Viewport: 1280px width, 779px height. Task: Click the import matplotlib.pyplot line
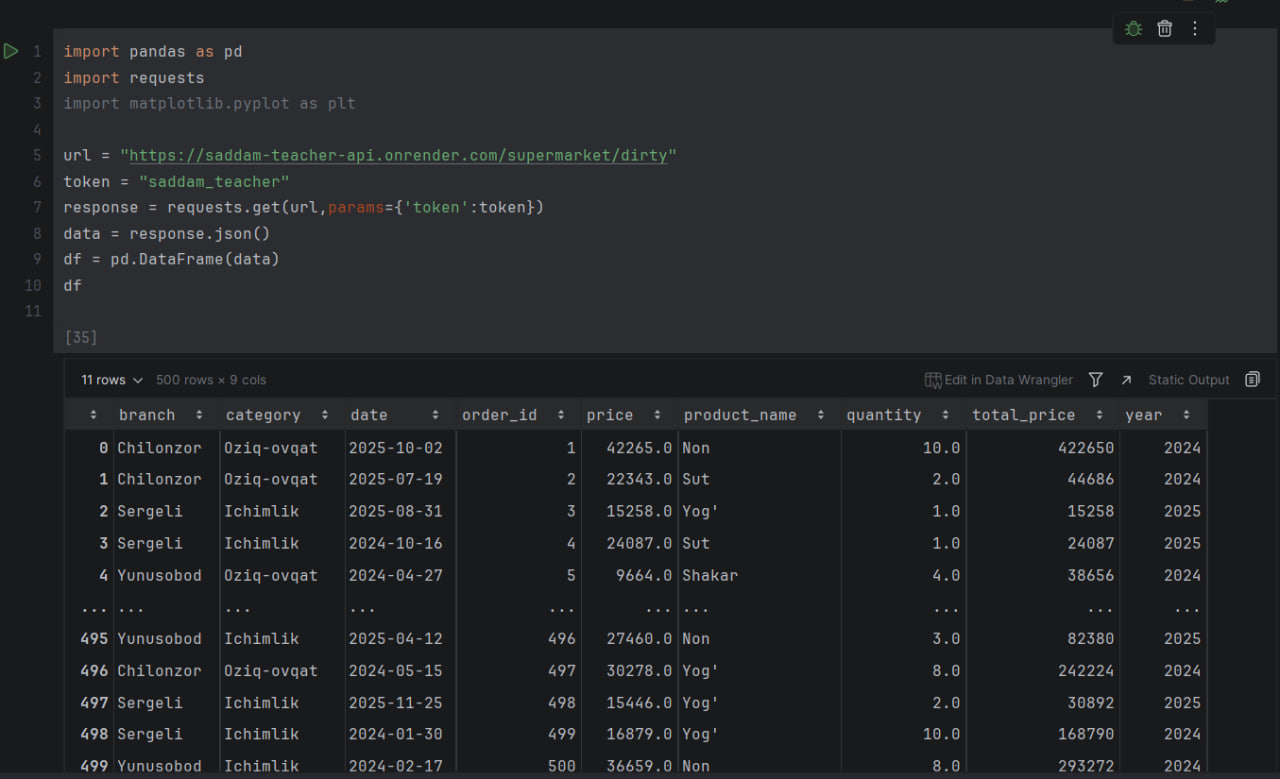(x=209, y=103)
